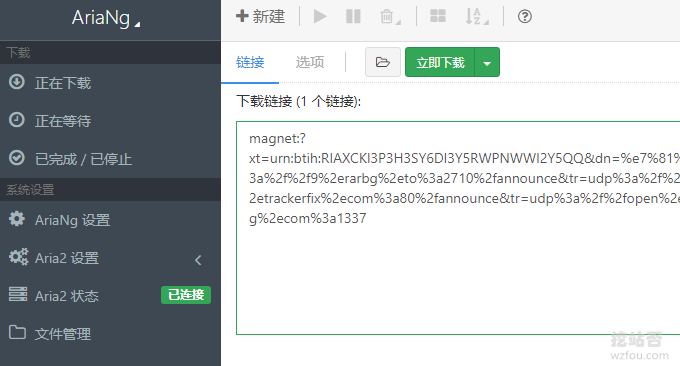Click the completed checkmark circle icon
This screenshot has width=680, height=366.
(x=17, y=158)
